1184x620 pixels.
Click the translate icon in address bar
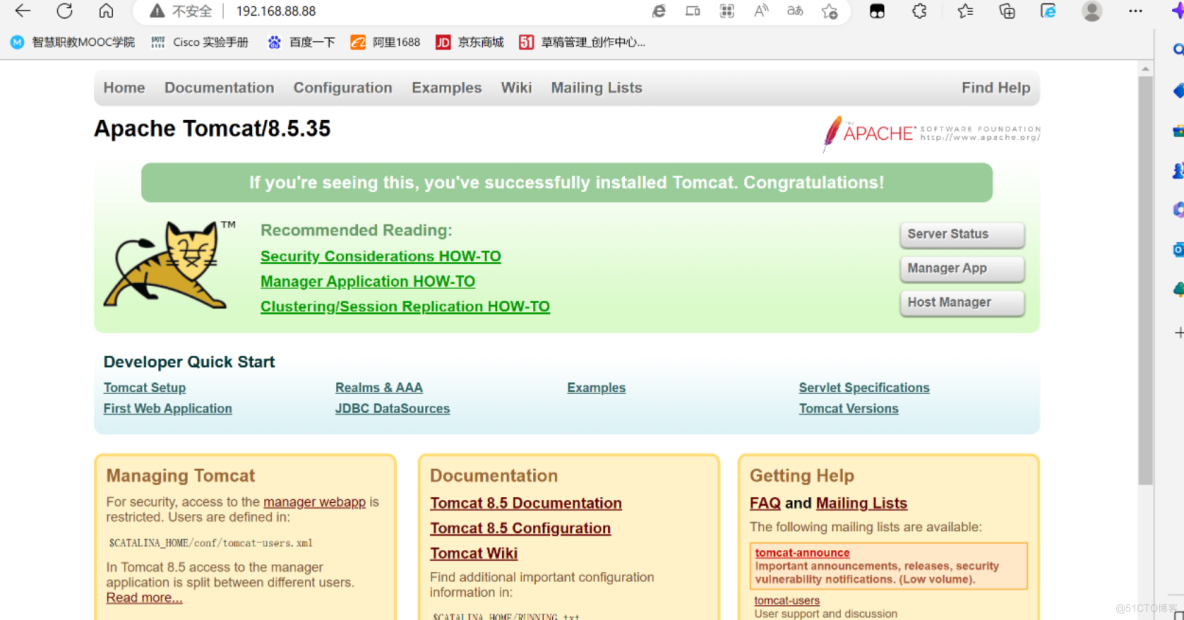pyautogui.click(x=795, y=11)
